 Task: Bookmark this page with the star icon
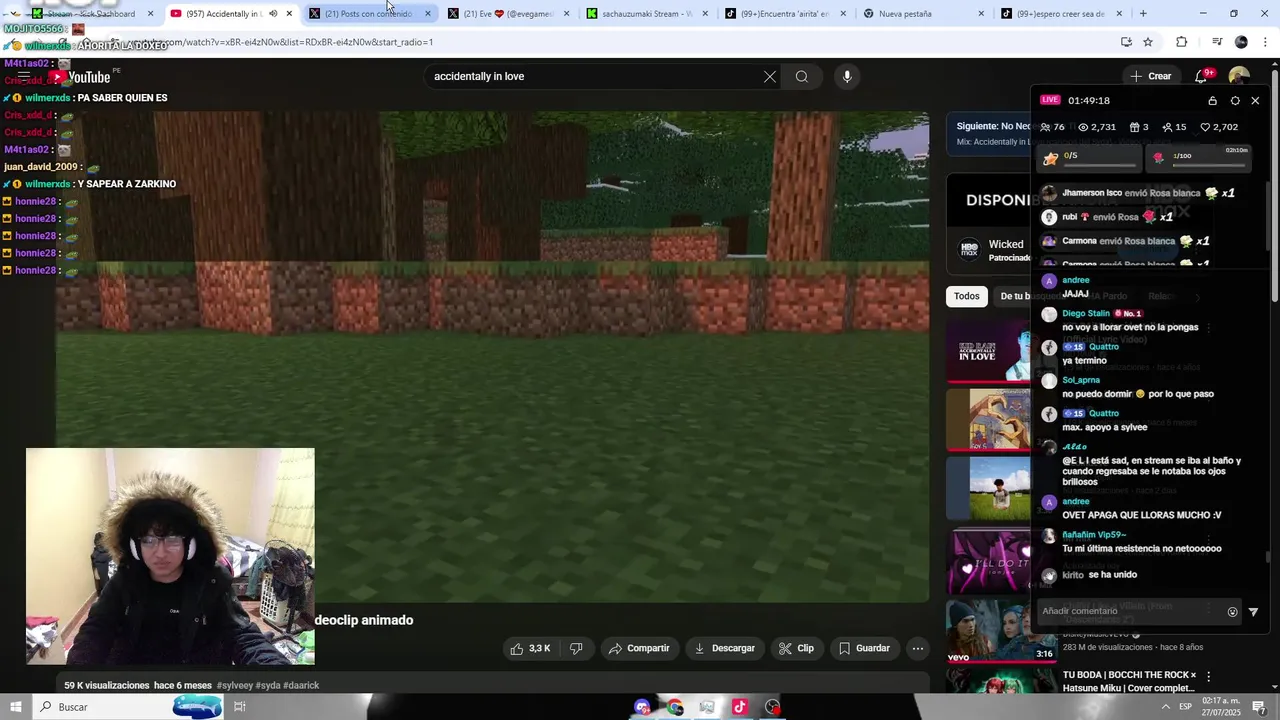[x=1148, y=42]
